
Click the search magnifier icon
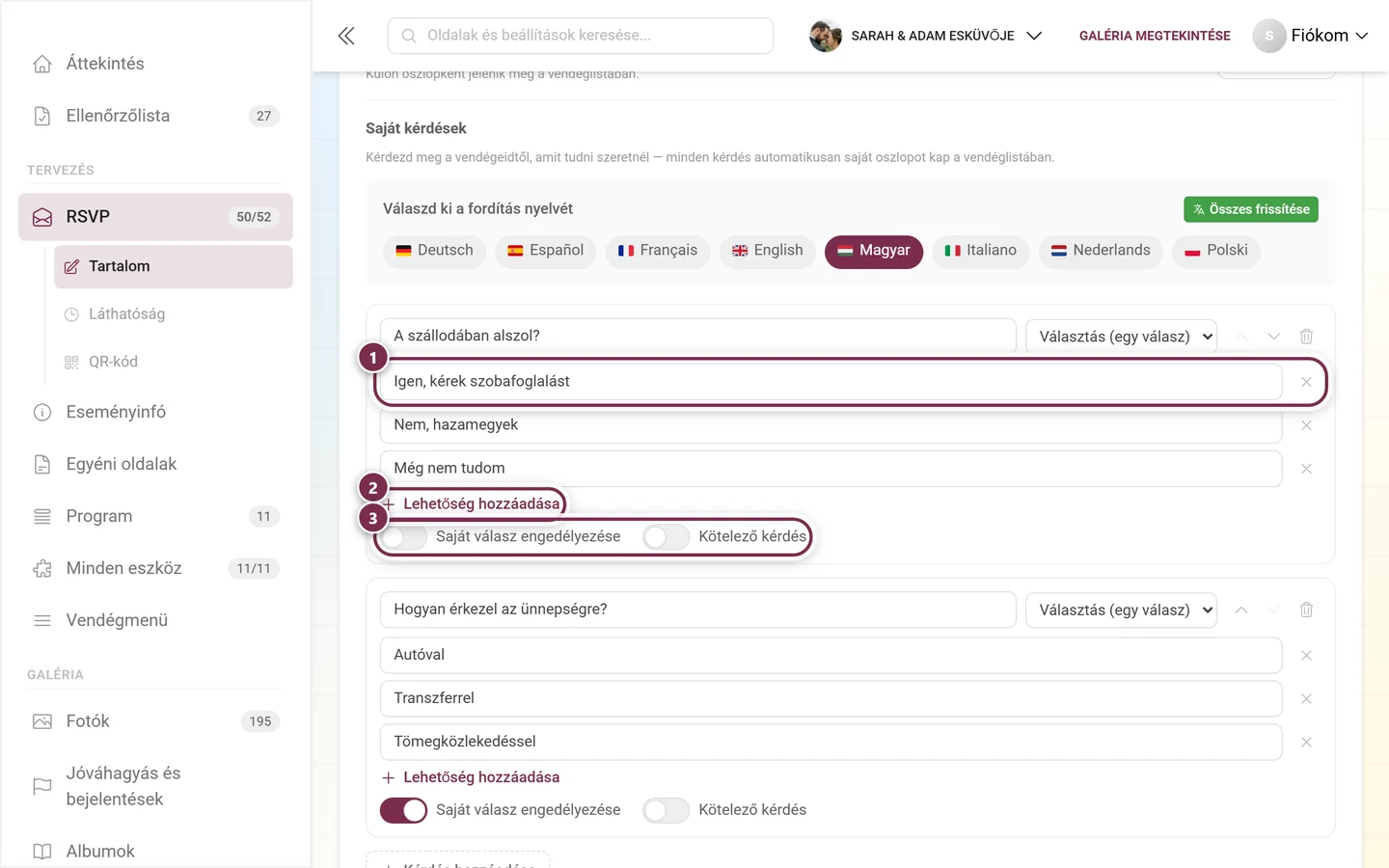pyautogui.click(x=409, y=36)
